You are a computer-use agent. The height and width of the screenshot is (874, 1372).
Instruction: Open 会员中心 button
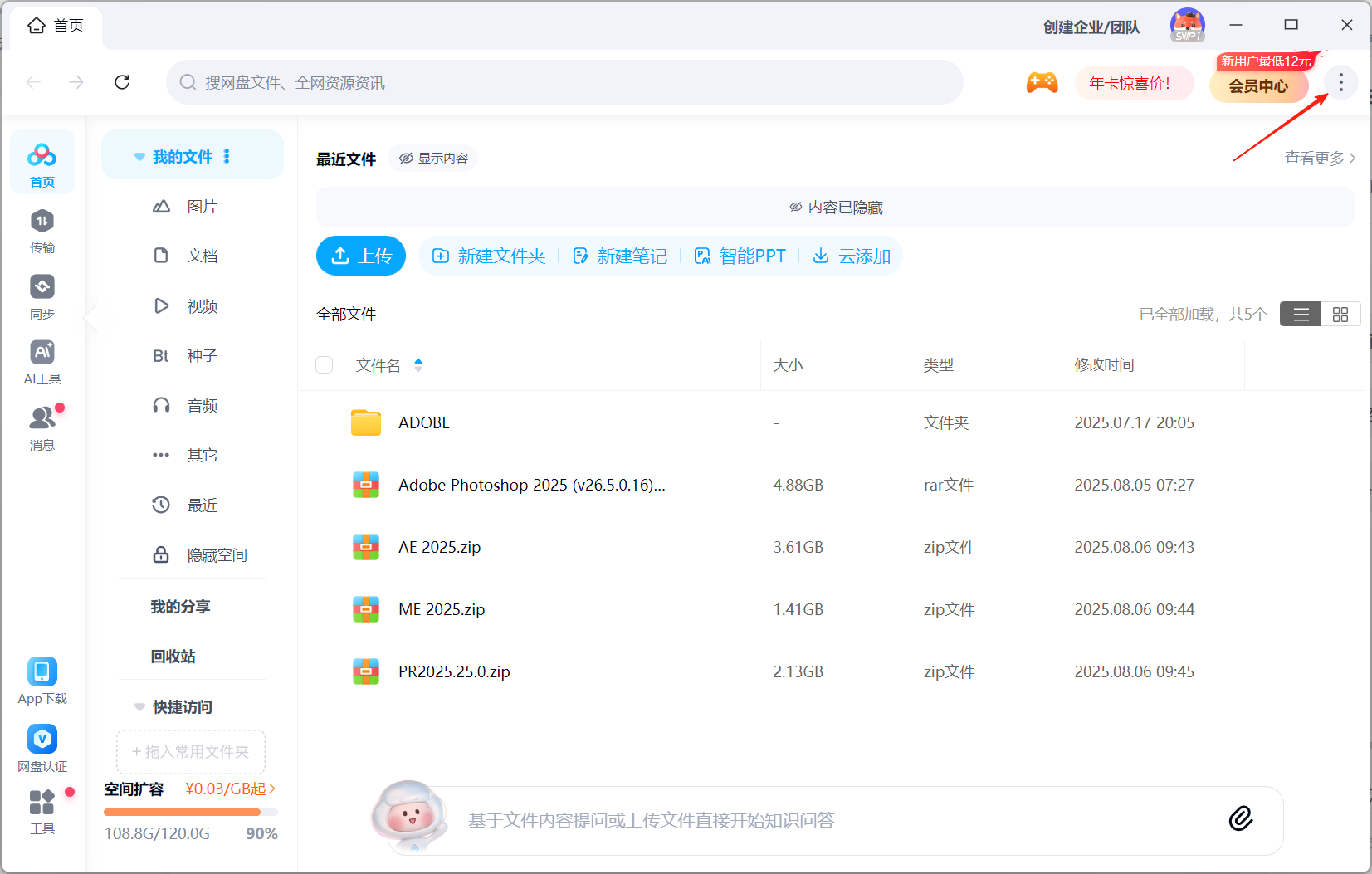tap(1258, 85)
